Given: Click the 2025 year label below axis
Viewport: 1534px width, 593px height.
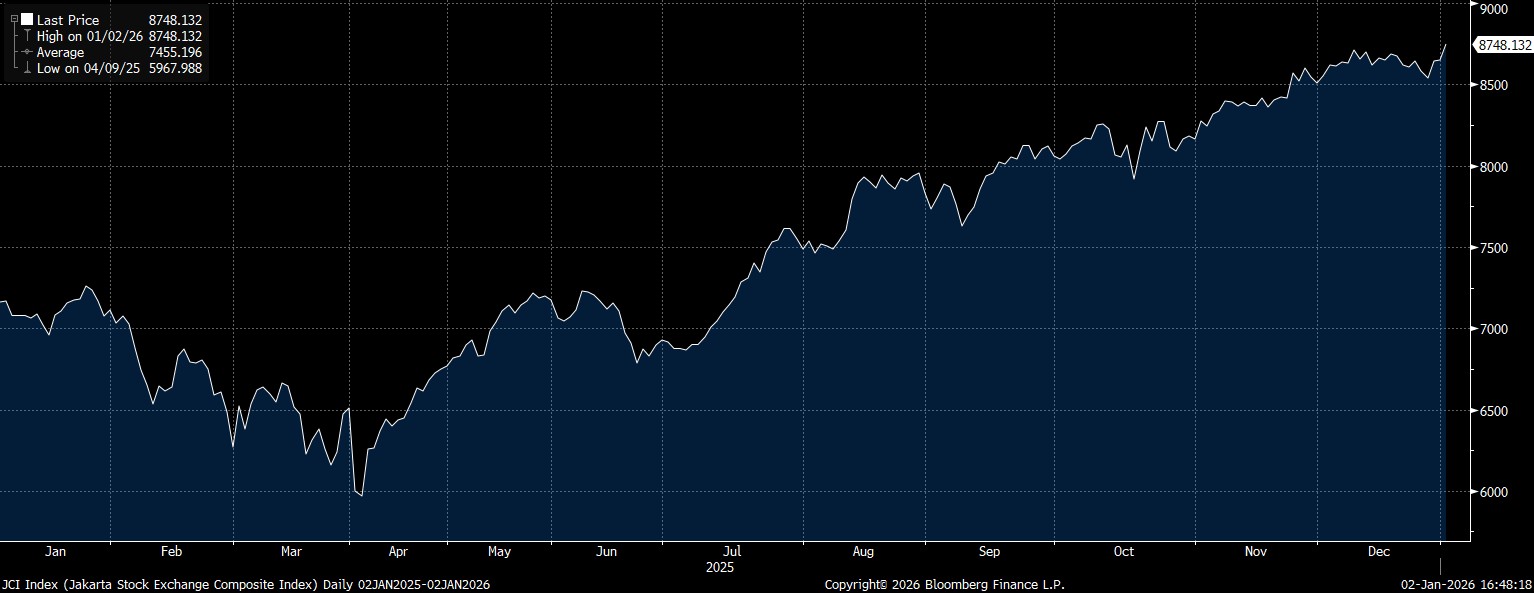Looking at the screenshot, I should pyautogui.click(x=720, y=567).
